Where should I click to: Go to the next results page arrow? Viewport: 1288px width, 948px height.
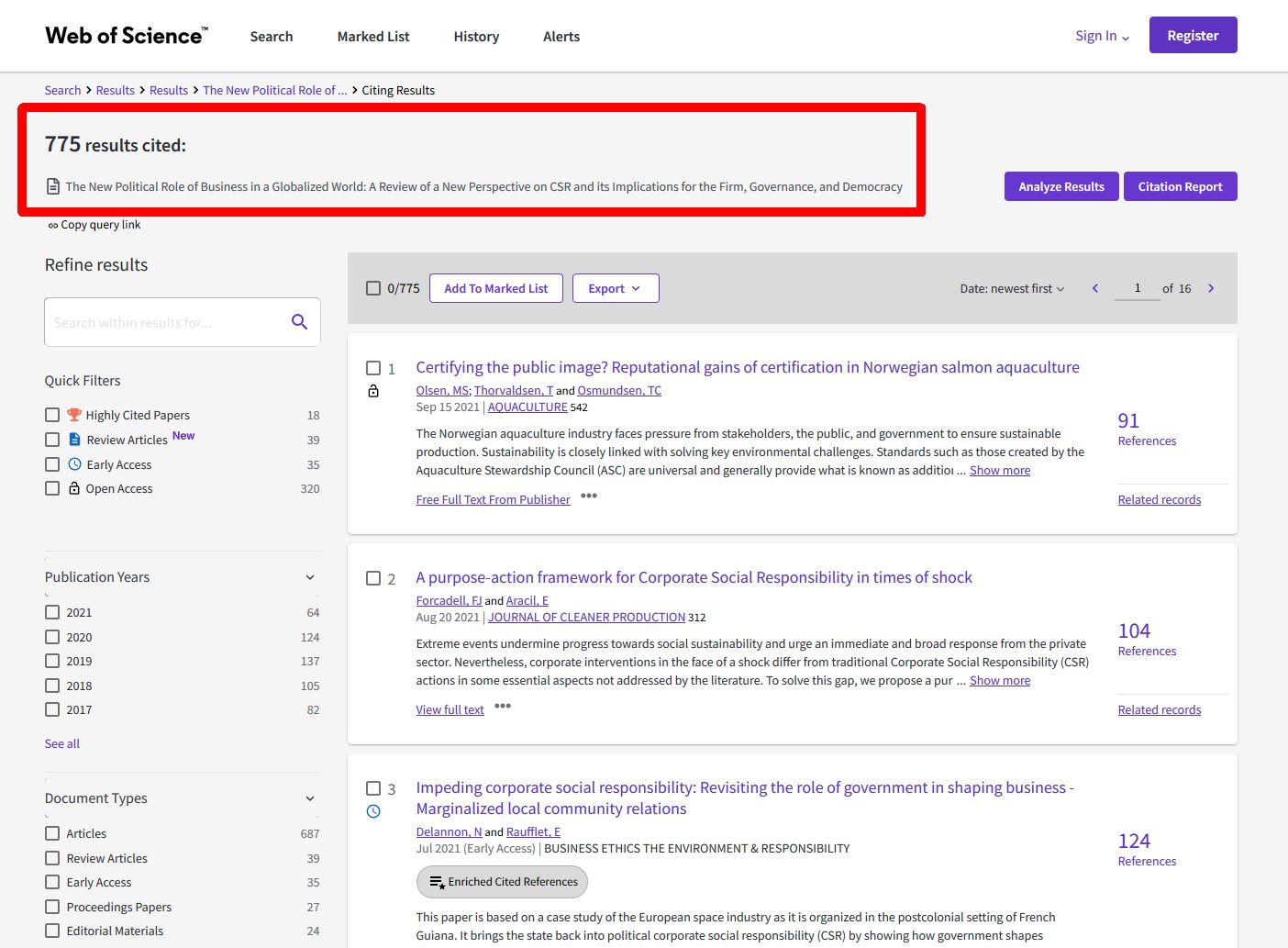(1211, 288)
